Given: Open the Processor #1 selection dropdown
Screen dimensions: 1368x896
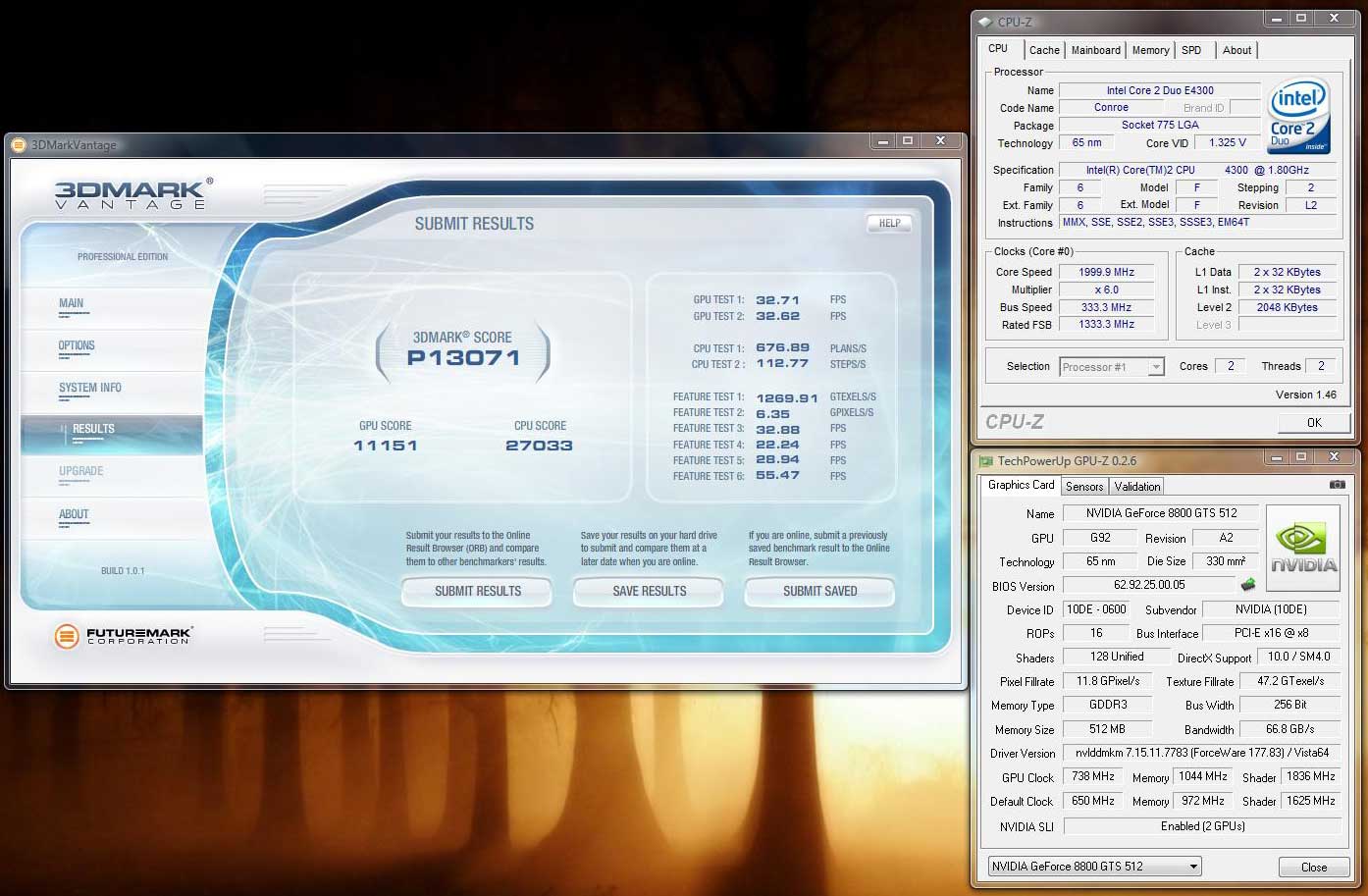Looking at the screenshot, I should tap(1112, 367).
